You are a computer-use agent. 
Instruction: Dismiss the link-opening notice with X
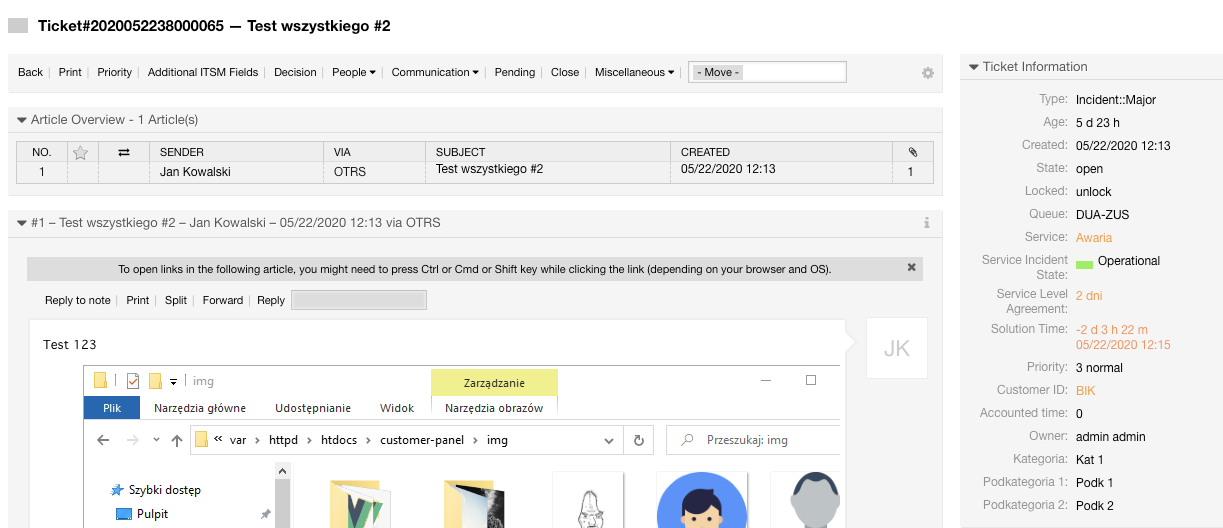911,268
